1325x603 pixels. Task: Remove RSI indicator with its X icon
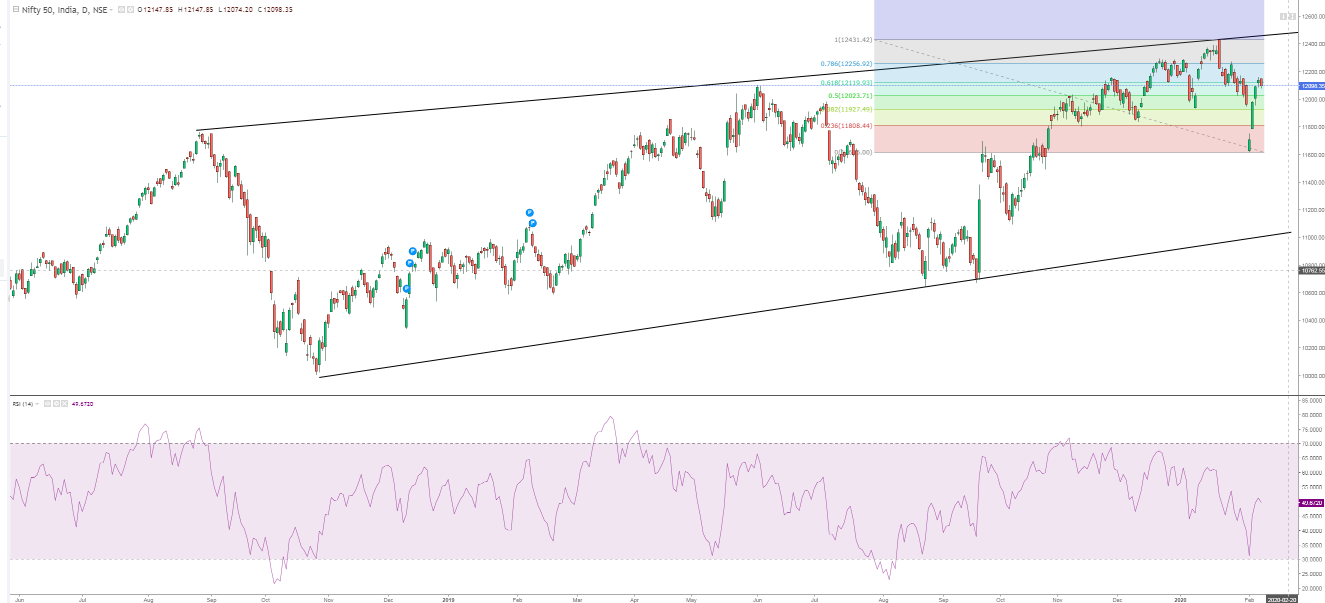coord(64,404)
